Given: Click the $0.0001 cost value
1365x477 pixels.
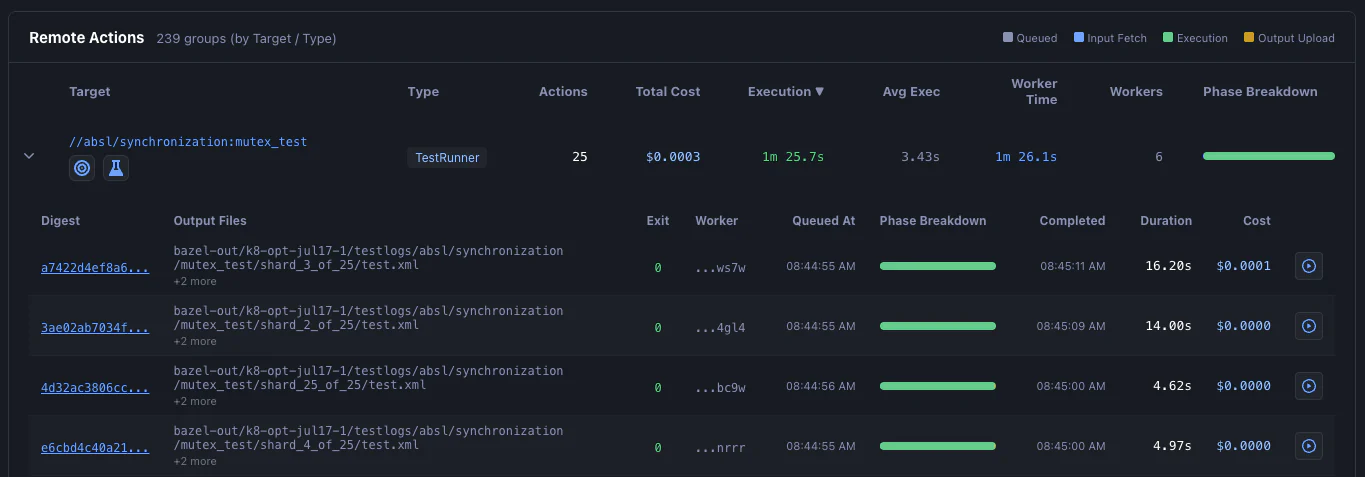Looking at the screenshot, I should pyautogui.click(x=1243, y=266).
